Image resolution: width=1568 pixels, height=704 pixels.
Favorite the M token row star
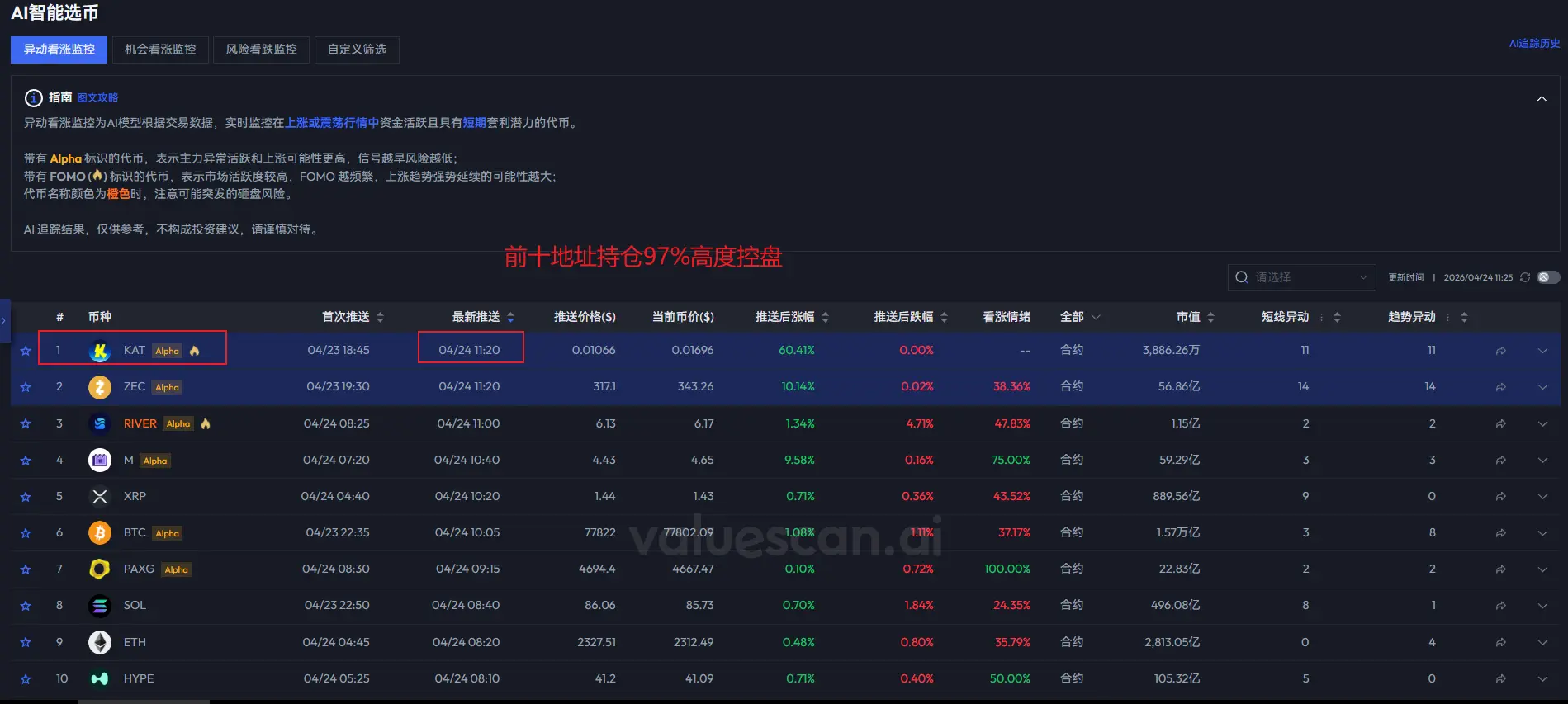[26, 461]
